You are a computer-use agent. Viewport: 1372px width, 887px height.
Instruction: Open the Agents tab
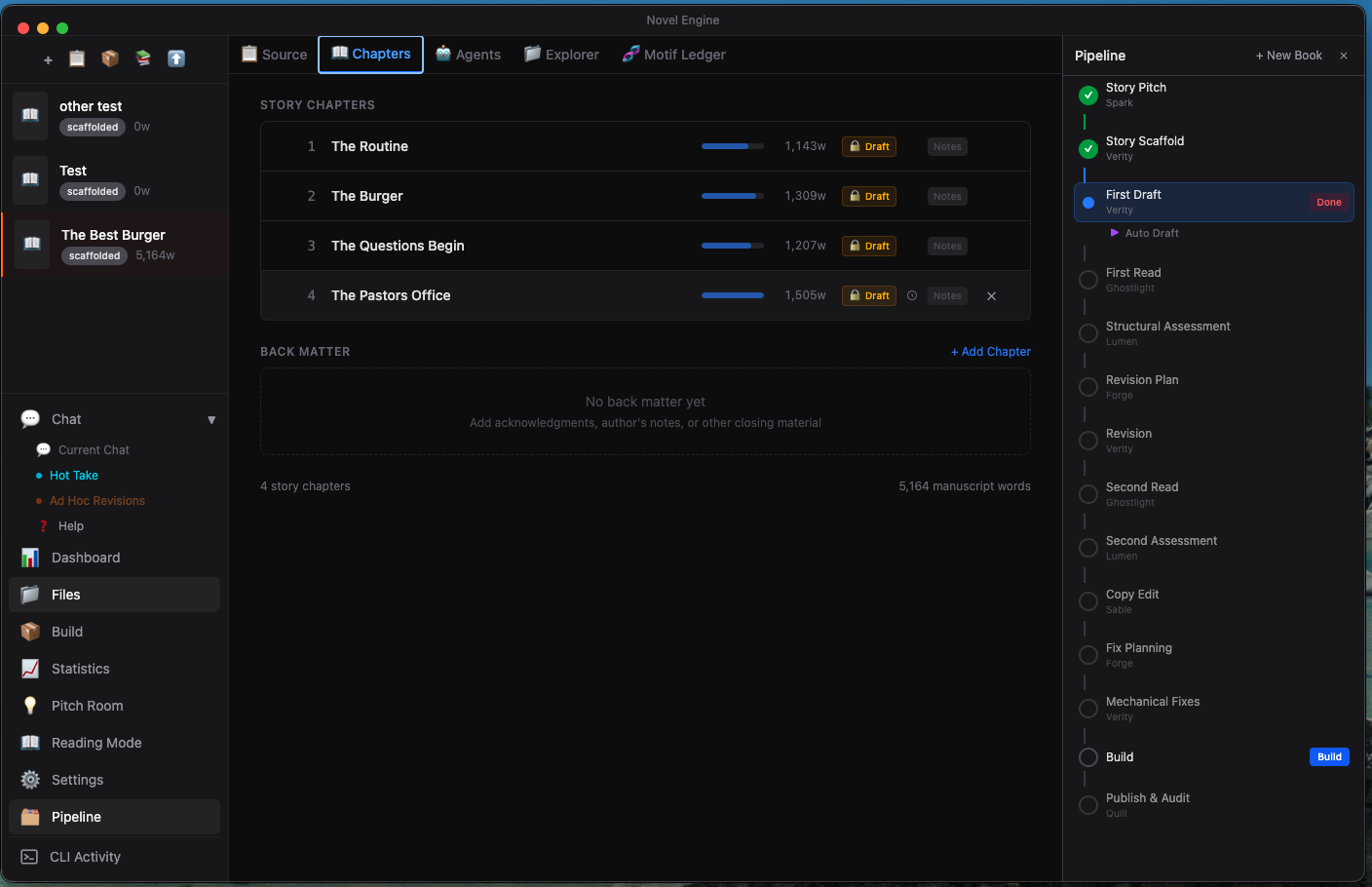(468, 55)
